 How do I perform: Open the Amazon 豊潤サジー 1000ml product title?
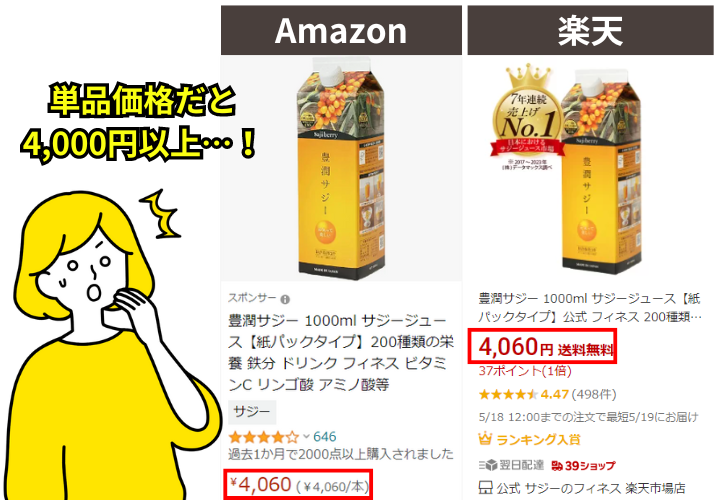tap(341, 352)
